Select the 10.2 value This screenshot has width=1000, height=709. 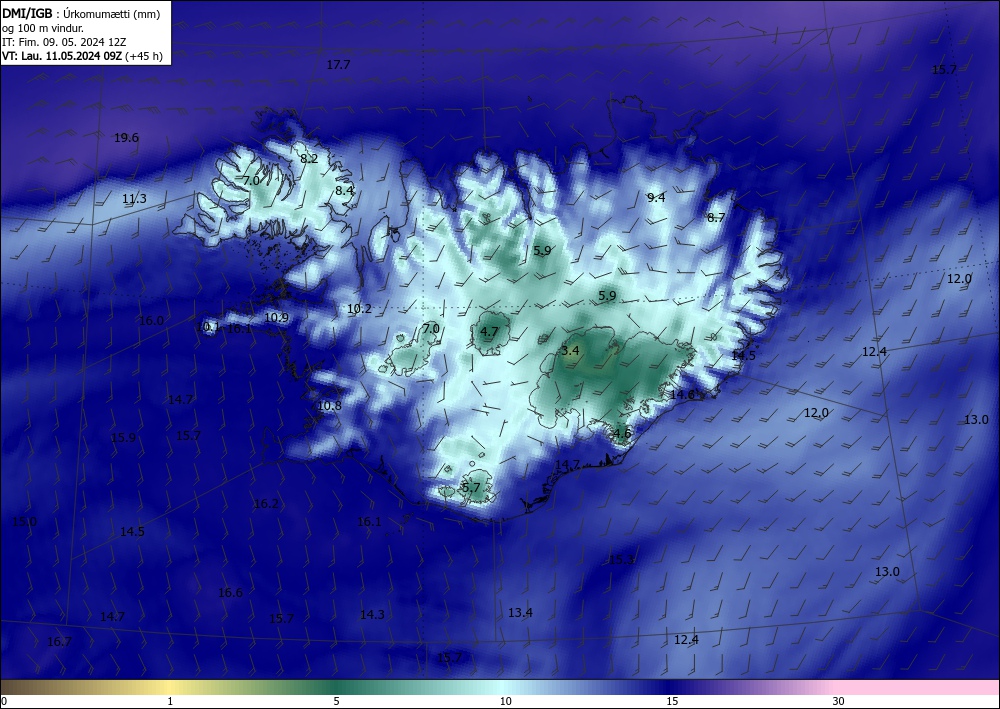[x=359, y=309]
